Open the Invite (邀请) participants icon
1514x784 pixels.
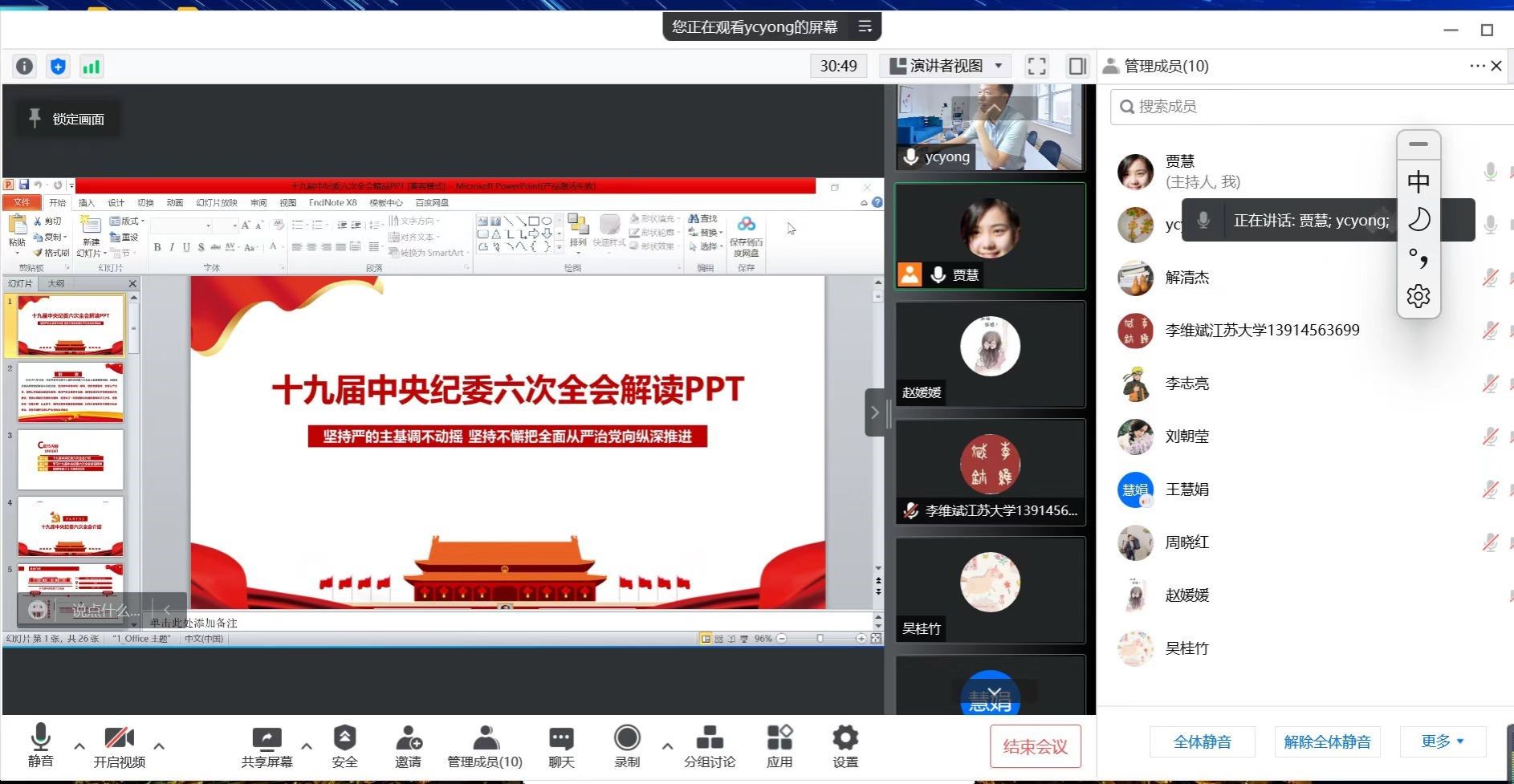click(408, 746)
